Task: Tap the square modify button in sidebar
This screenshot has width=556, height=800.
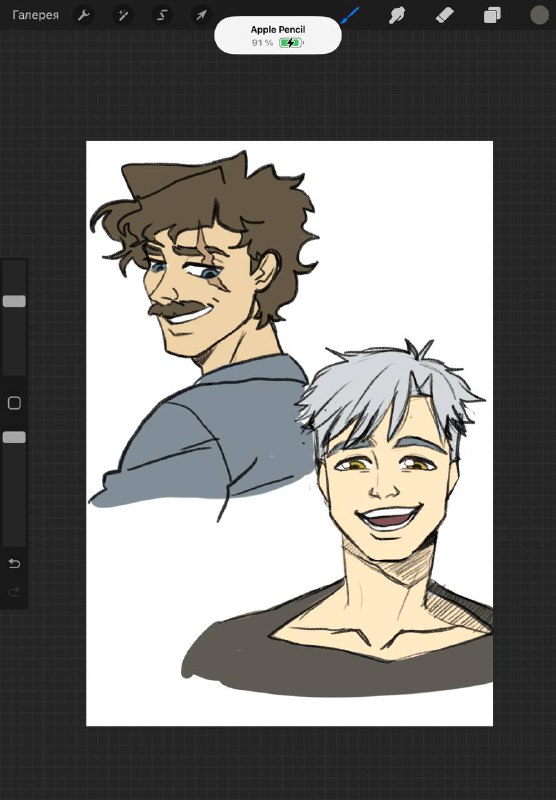Action: (14, 403)
